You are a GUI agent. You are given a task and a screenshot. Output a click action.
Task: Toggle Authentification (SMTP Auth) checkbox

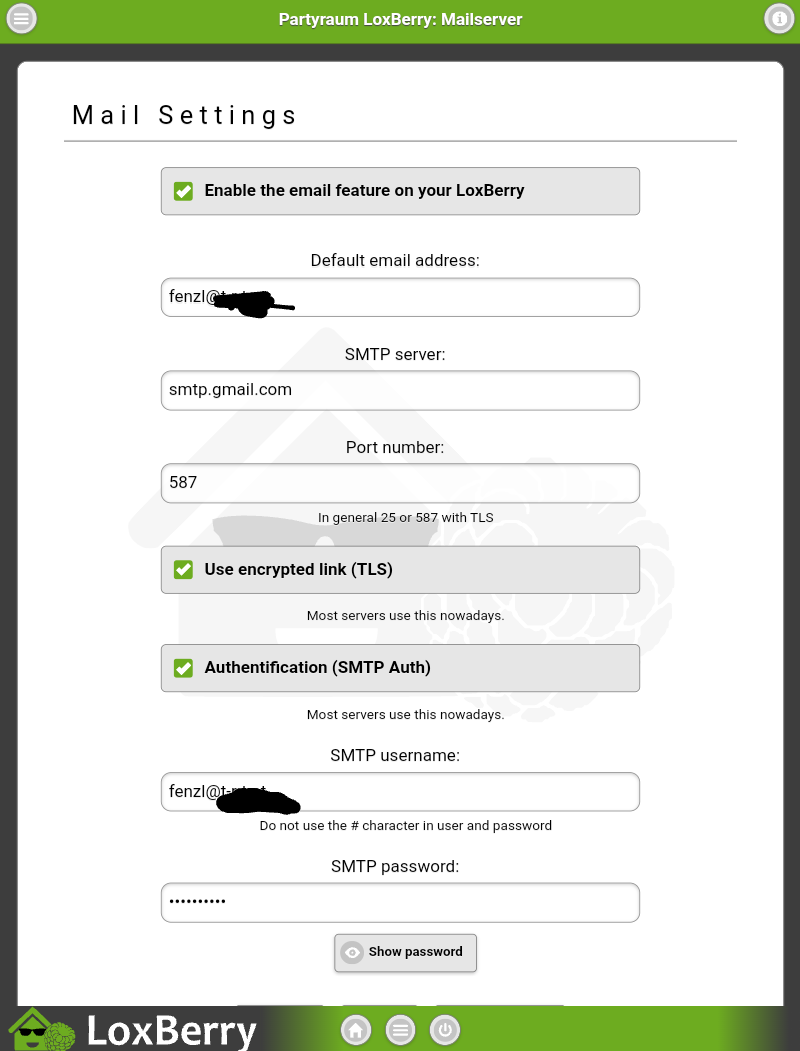pyautogui.click(x=184, y=668)
